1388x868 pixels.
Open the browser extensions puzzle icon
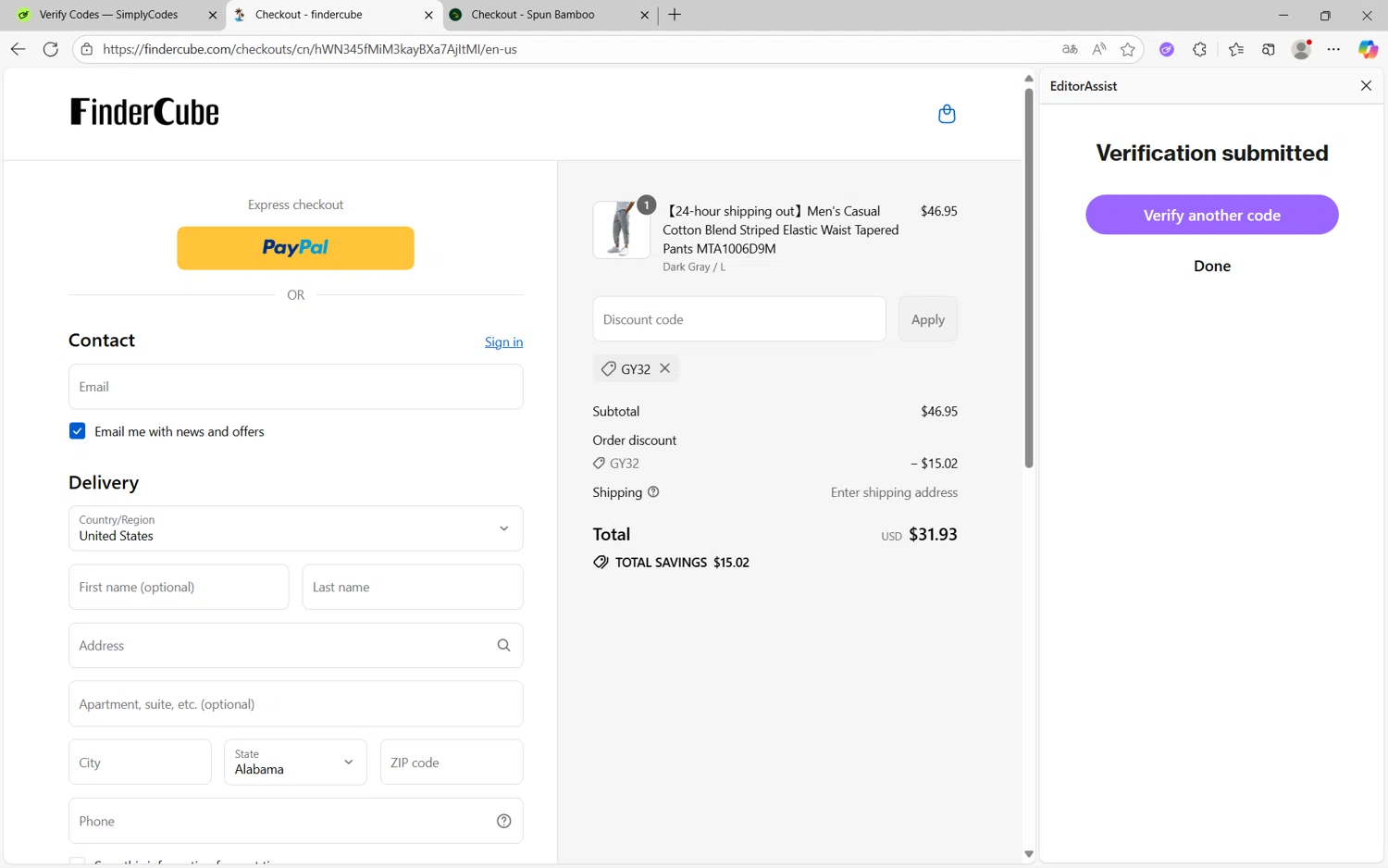[1199, 49]
